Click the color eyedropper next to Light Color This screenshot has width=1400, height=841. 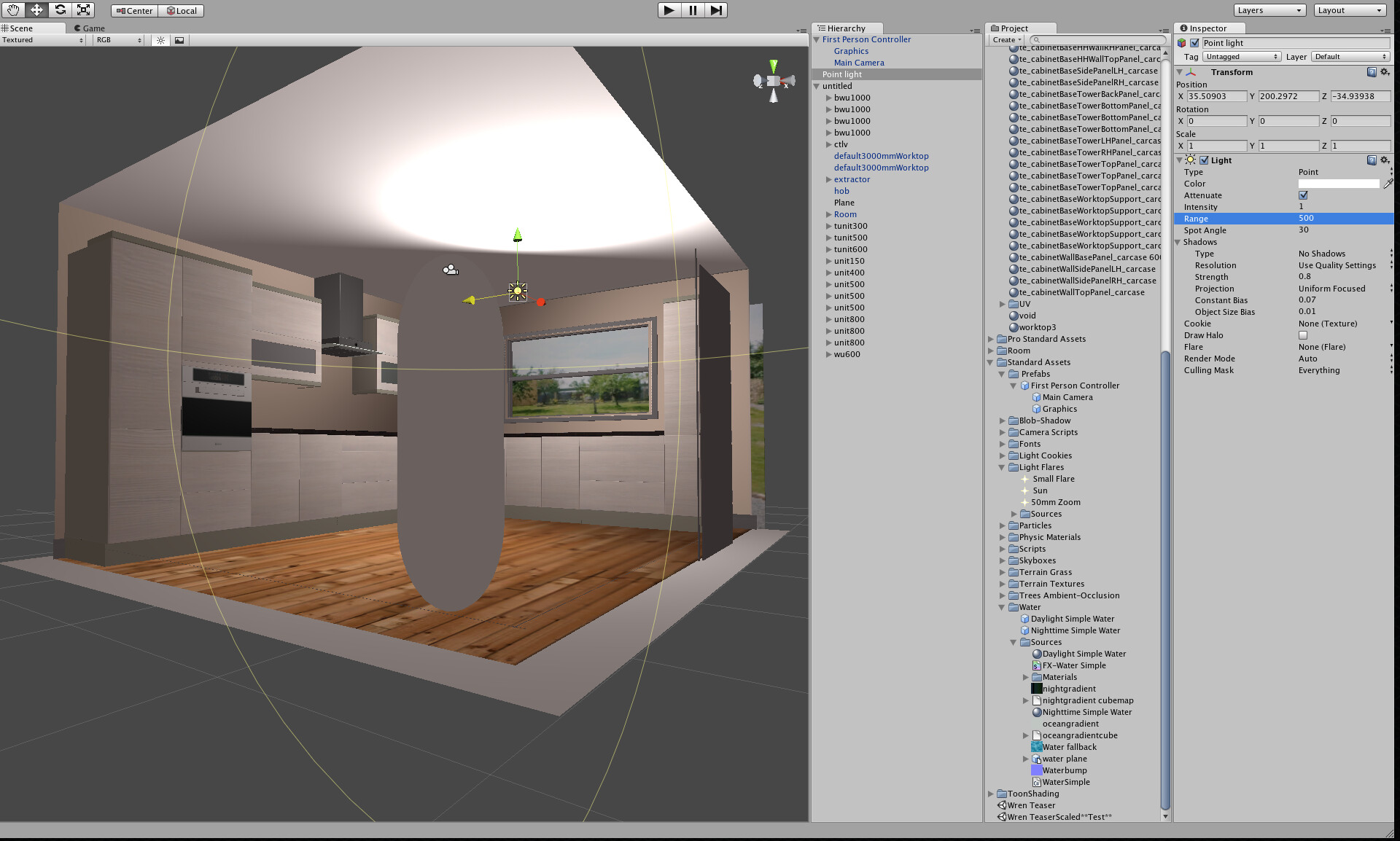1388,184
